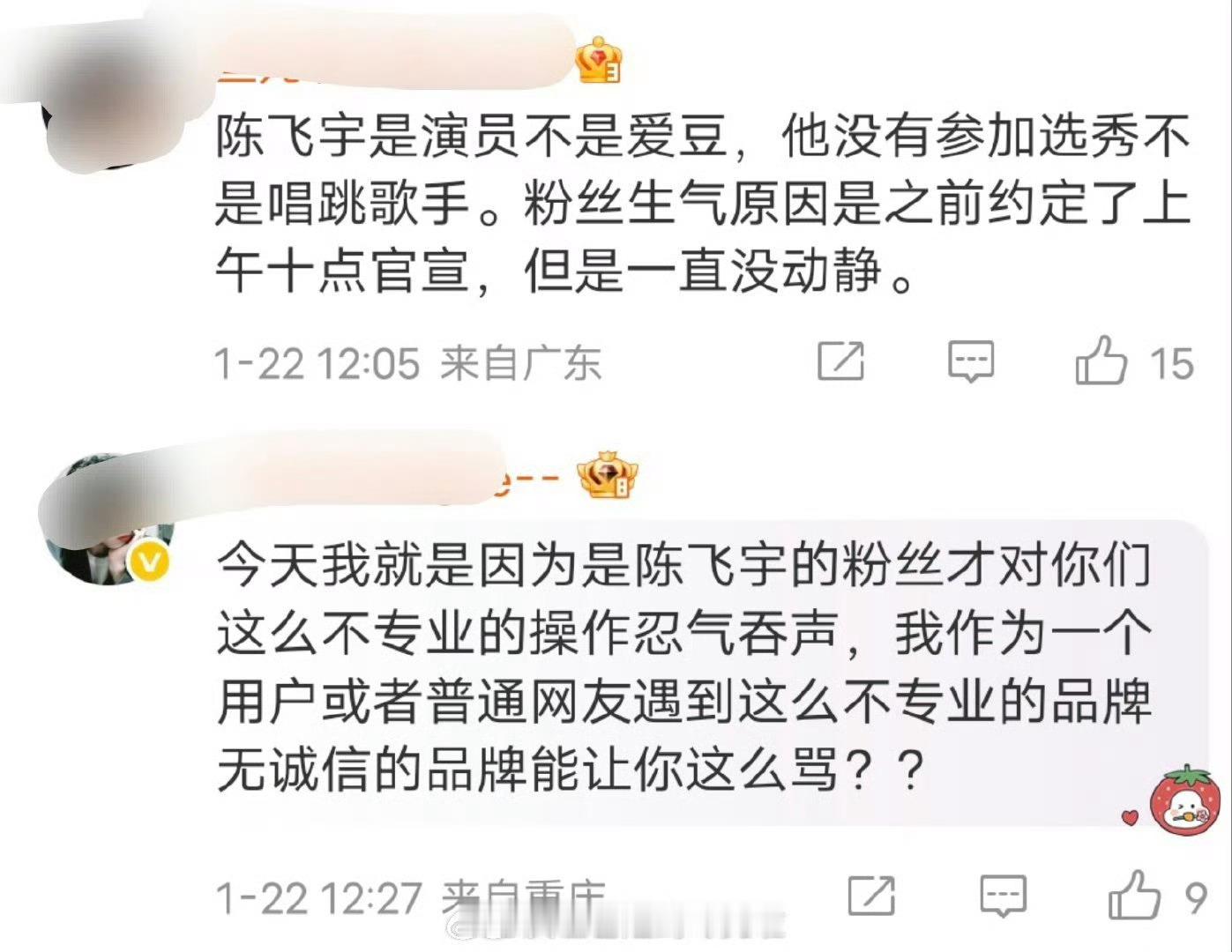Open the second commenter's verified avatar
The height and width of the screenshot is (952, 1232).
(x=109, y=520)
